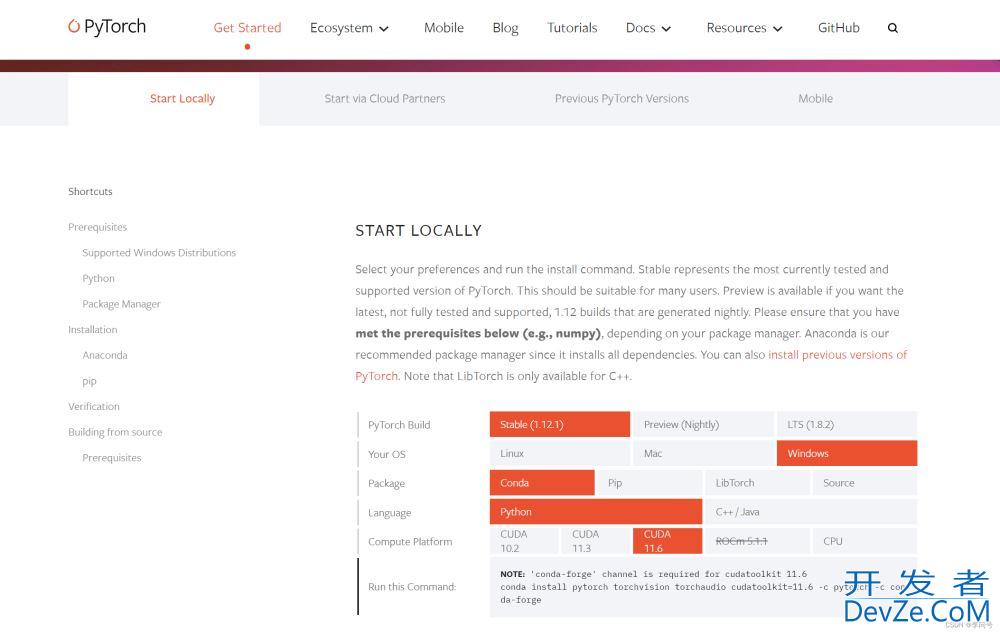1000x633 pixels.
Task: Click the Shortcuts sidebar heading
Action: [x=90, y=191]
